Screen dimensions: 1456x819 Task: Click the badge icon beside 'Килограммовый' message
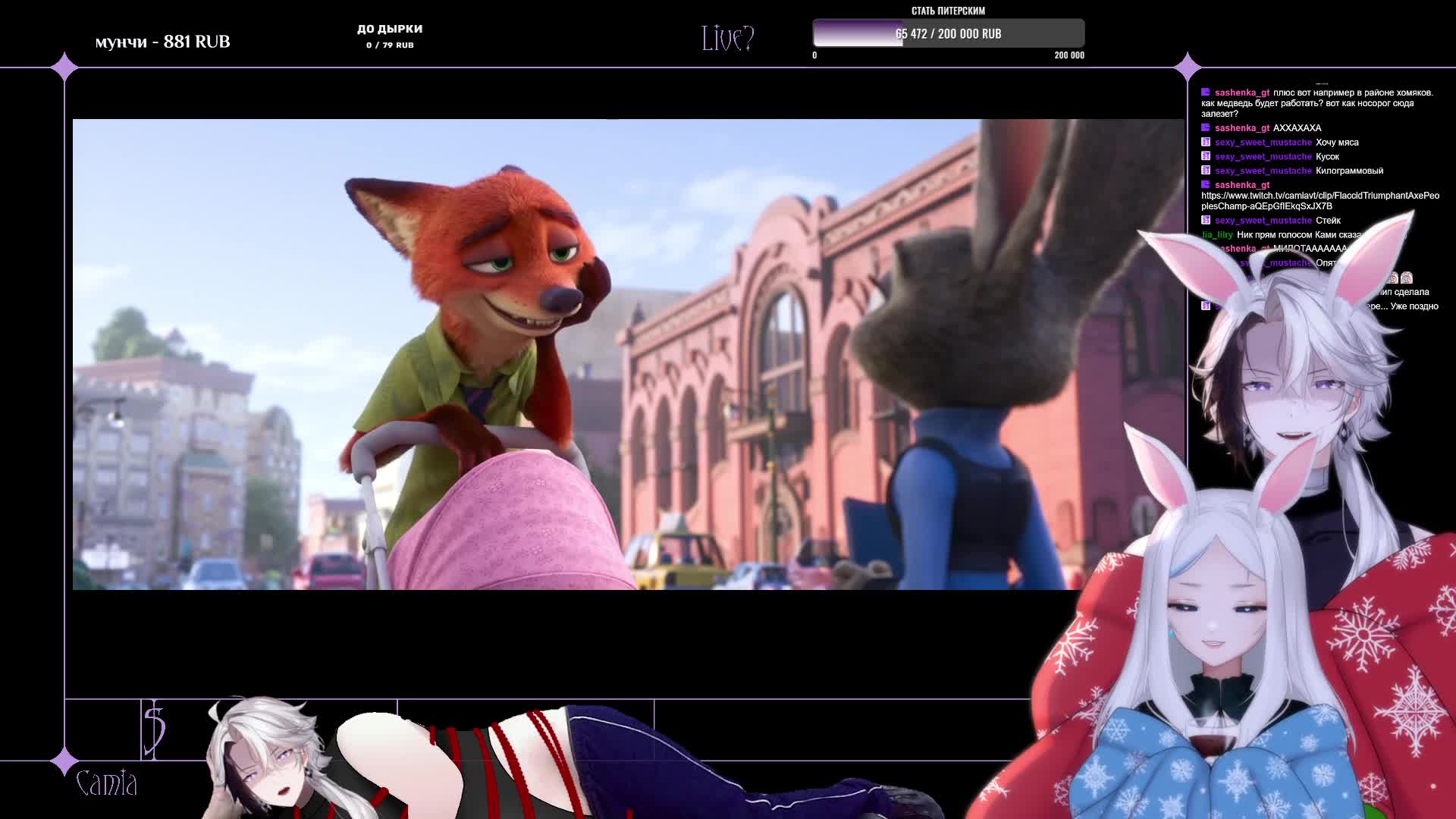click(1206, 171)
